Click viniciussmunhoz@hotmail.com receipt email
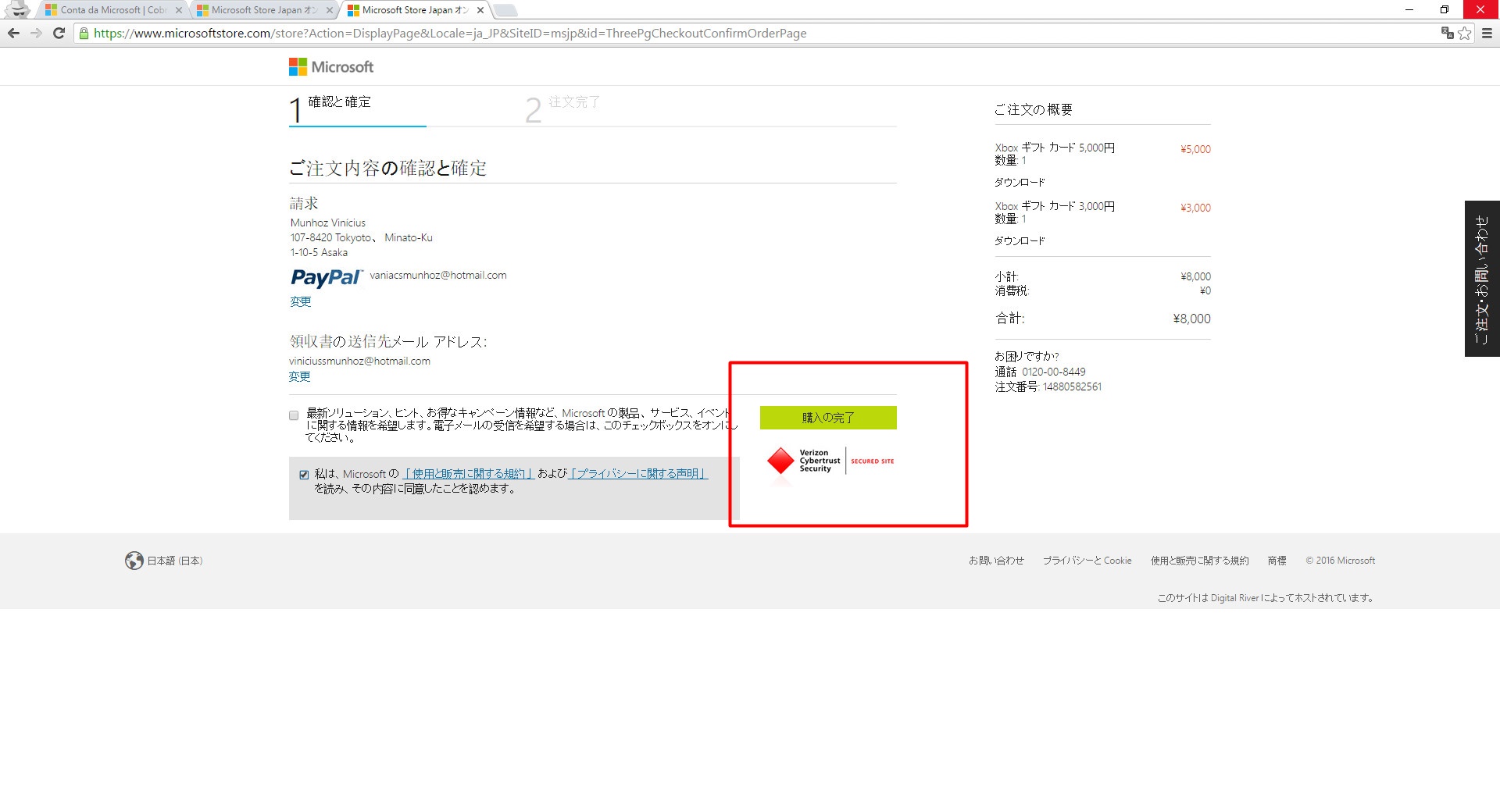This screenshot has width=1500, height=812. pyautogui.click(x=359, y=361)
